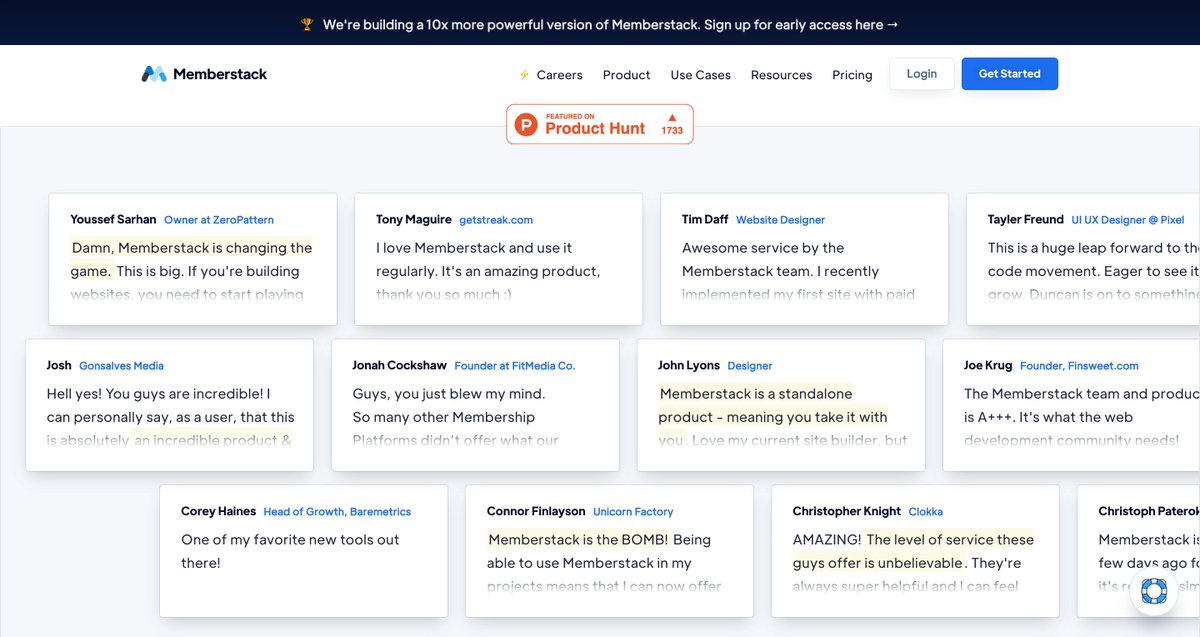Open the help lifebuoy chat widget
Viewport: 1200px width, 637px height.
coord(1154,591)
